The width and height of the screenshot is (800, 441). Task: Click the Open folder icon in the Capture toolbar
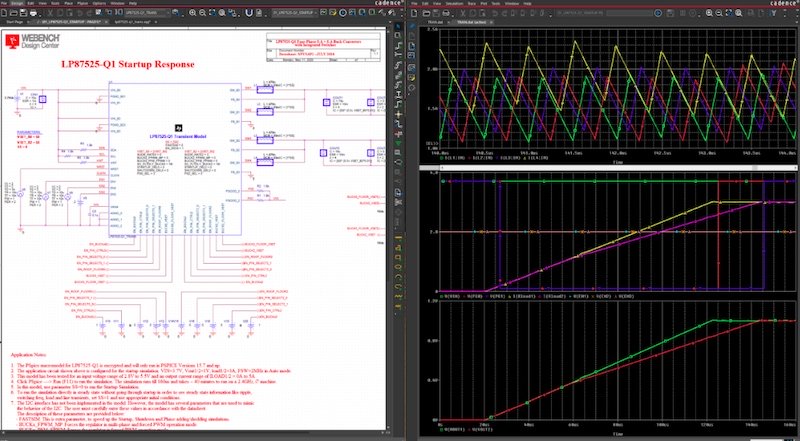click(x=14, y=12)
